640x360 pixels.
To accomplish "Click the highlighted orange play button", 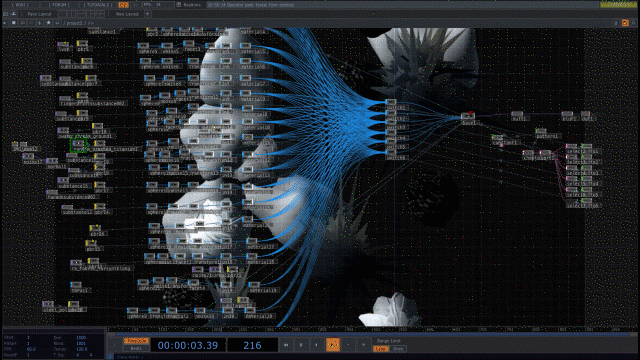I will pos(333,345).
